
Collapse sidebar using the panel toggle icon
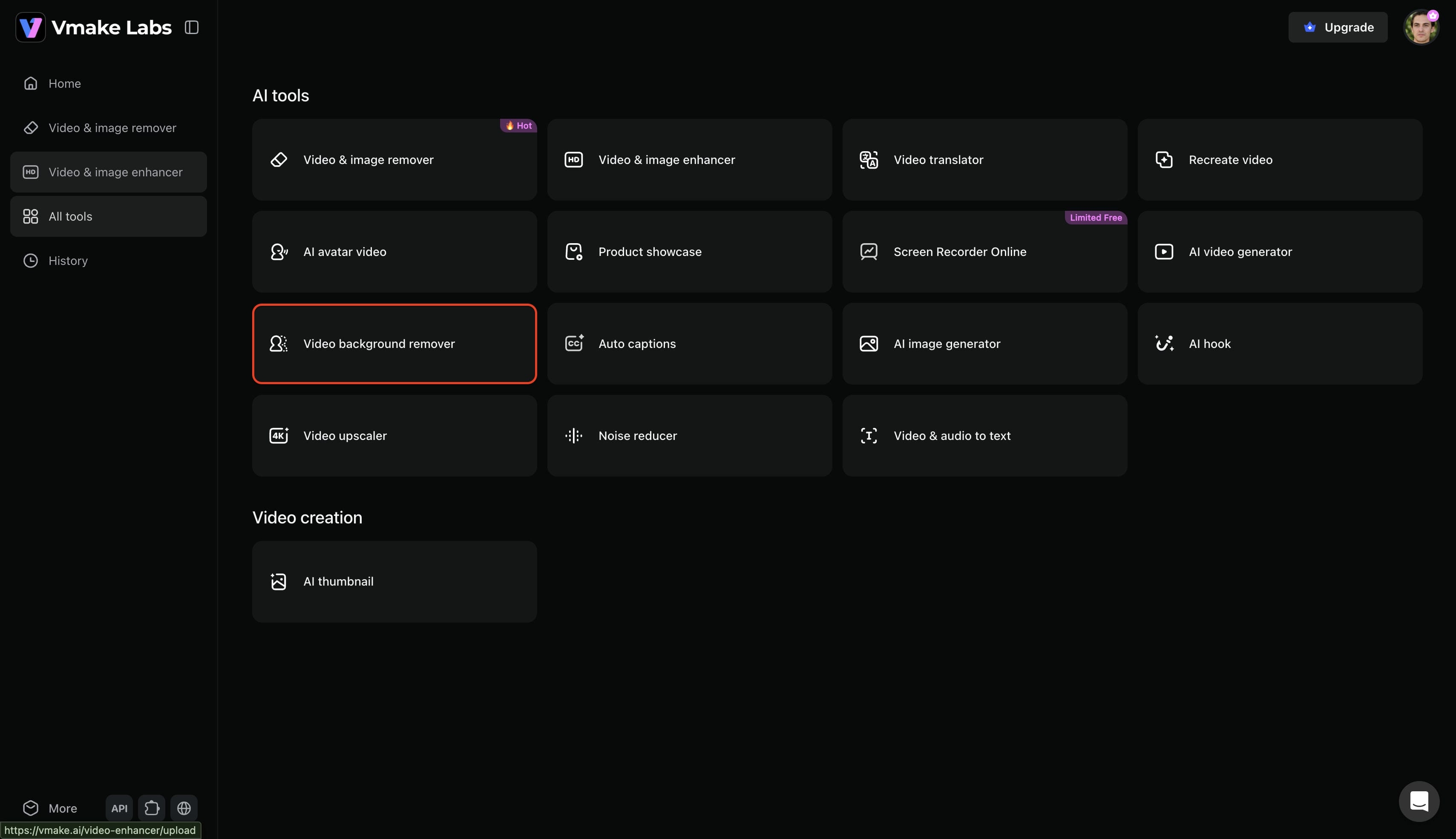[191, 27]
